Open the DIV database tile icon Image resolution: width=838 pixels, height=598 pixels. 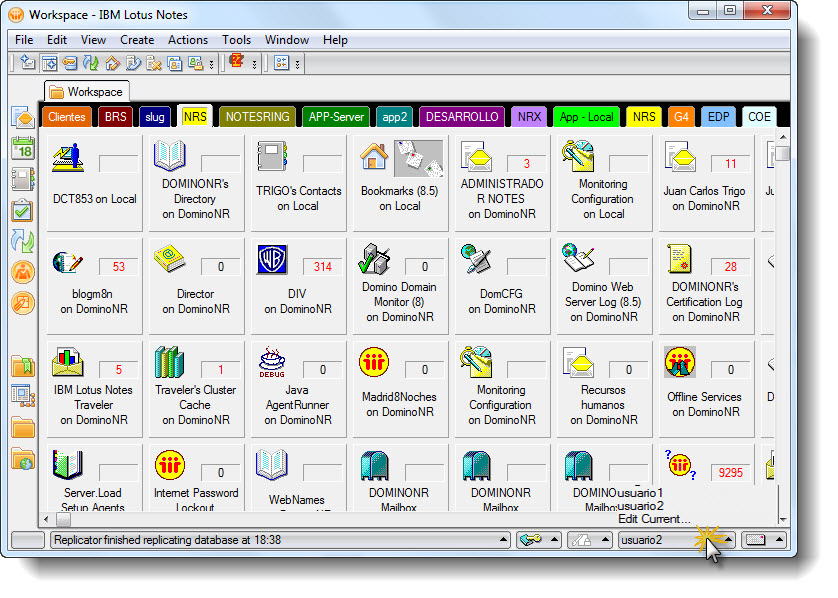[x=272, y=260]
